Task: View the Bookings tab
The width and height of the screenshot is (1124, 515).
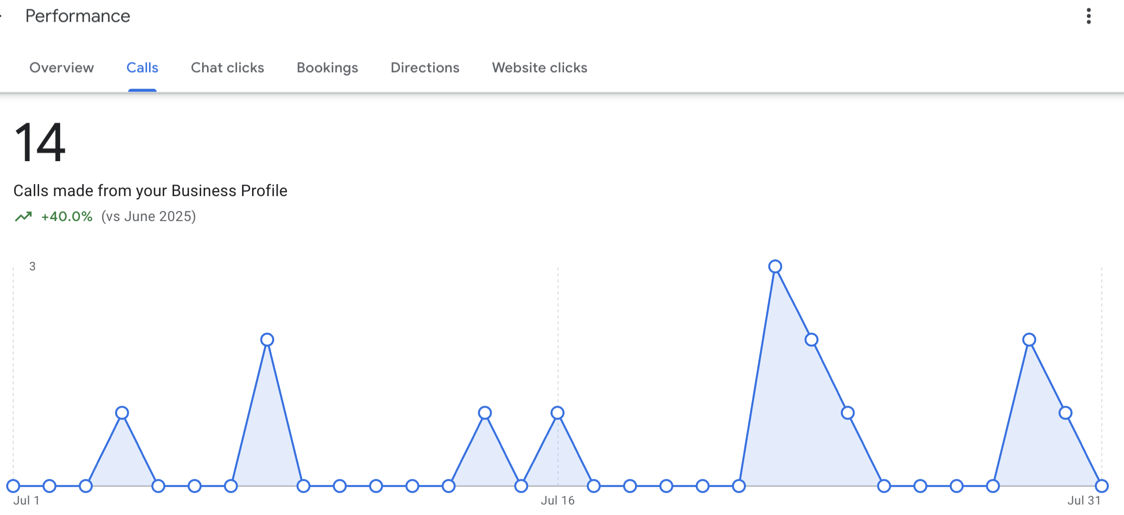Action: [328, 67]
